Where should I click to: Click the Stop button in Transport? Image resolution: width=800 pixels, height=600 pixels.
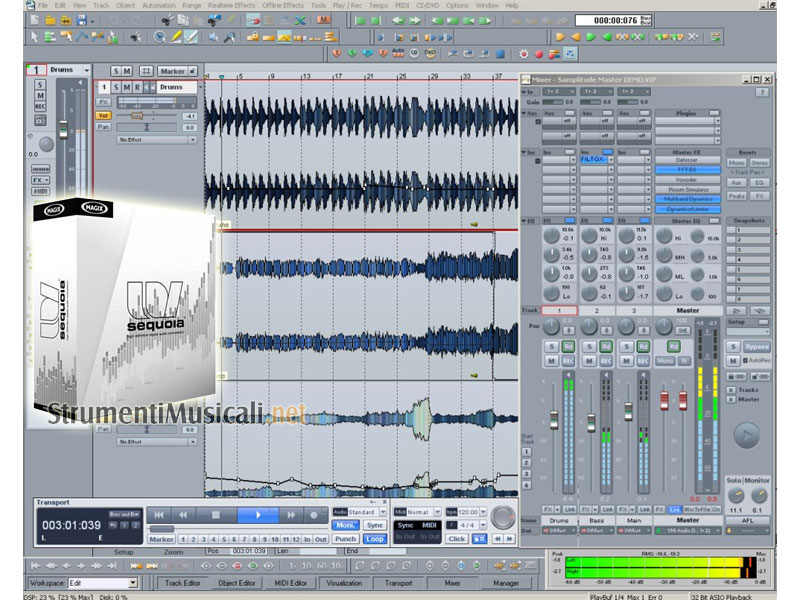(214, 515)
